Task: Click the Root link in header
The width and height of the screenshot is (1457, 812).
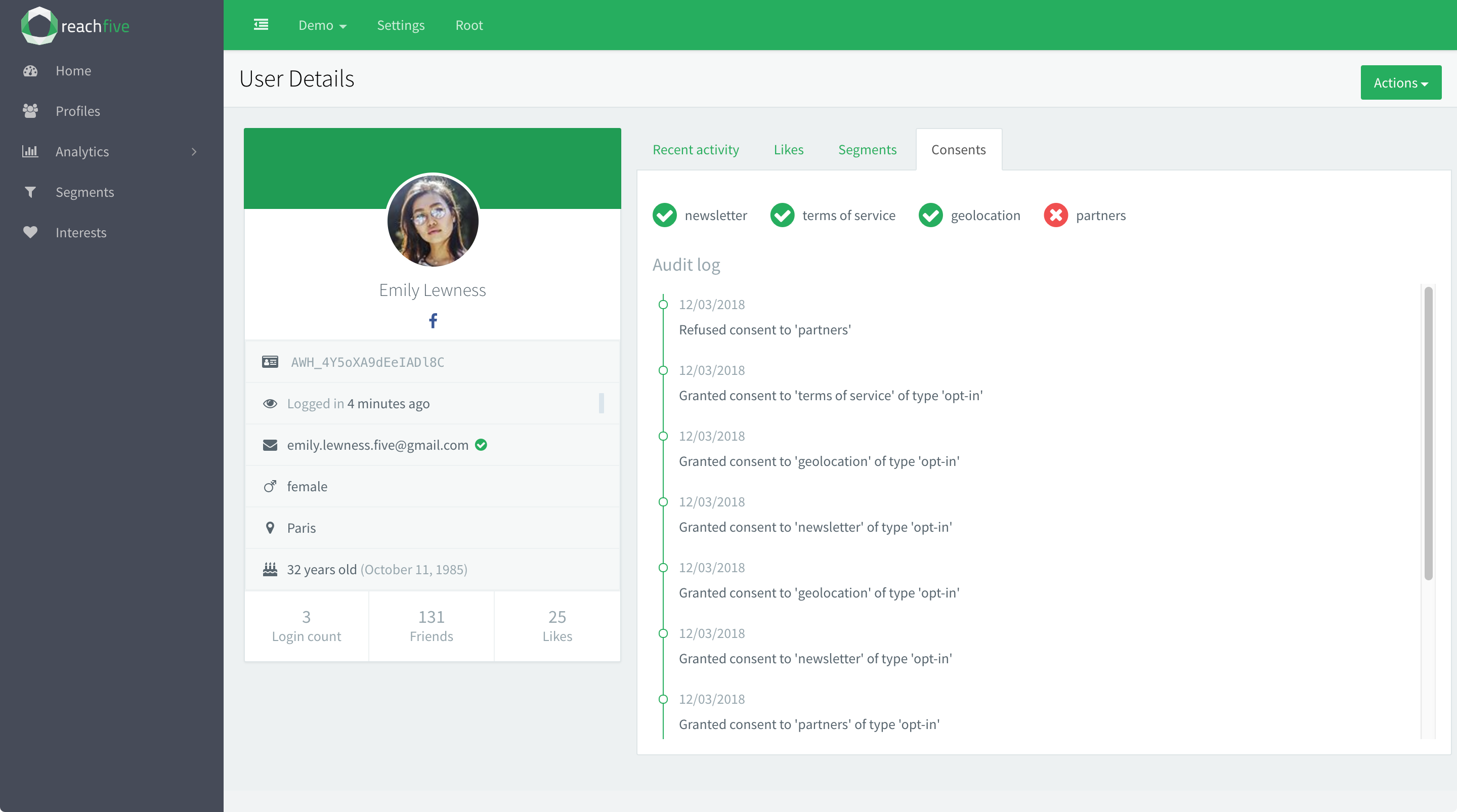Action: [469, 25]
